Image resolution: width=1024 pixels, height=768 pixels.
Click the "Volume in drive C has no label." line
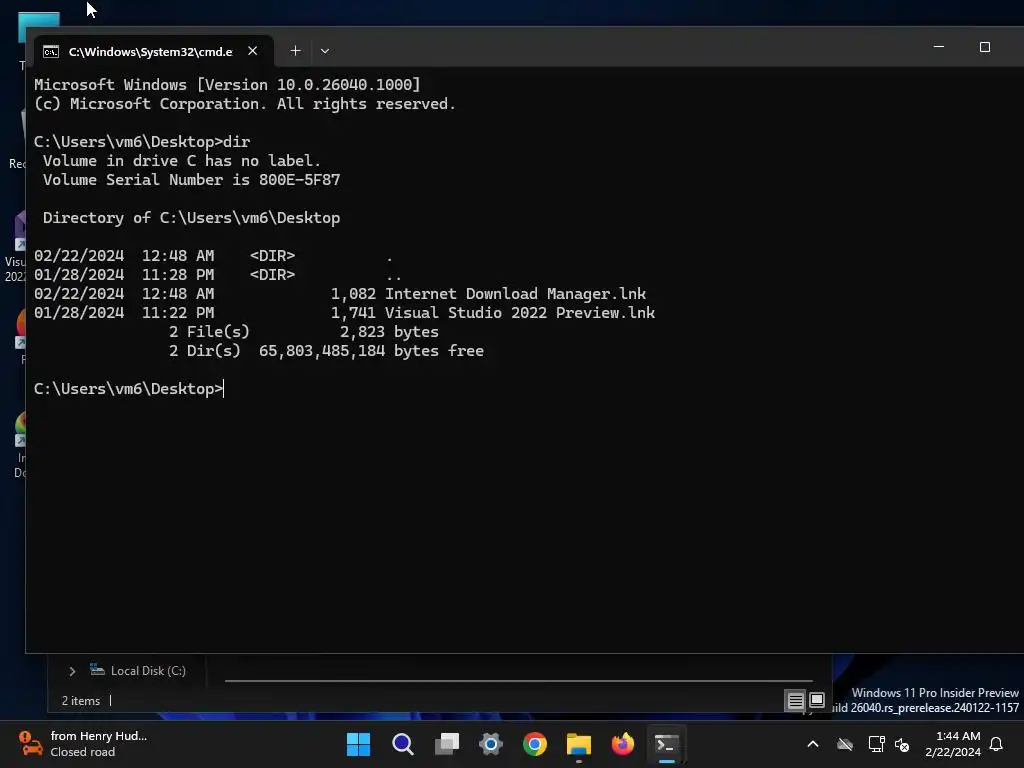182,161
